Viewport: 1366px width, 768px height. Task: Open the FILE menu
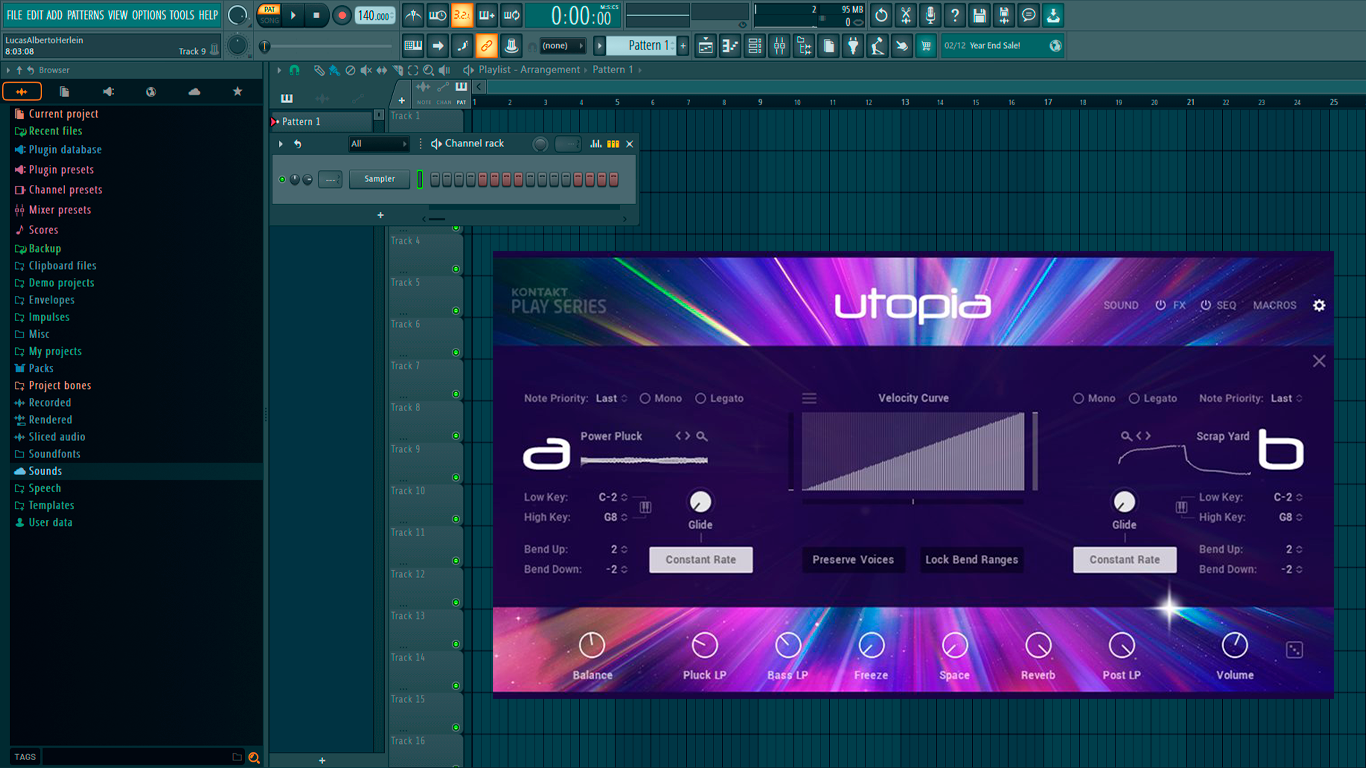[x=14, y=15]
